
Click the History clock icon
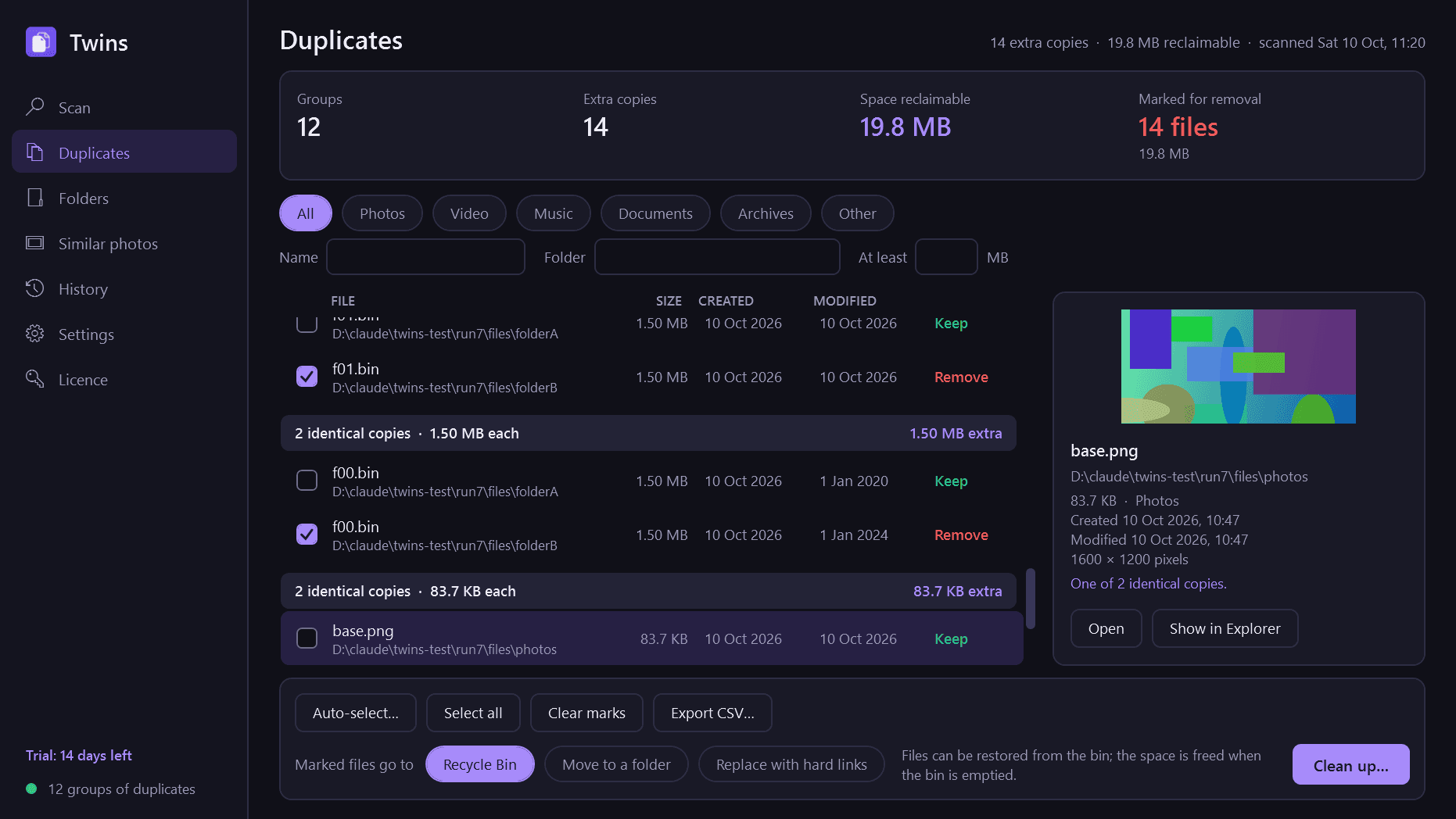click(34, 288)
